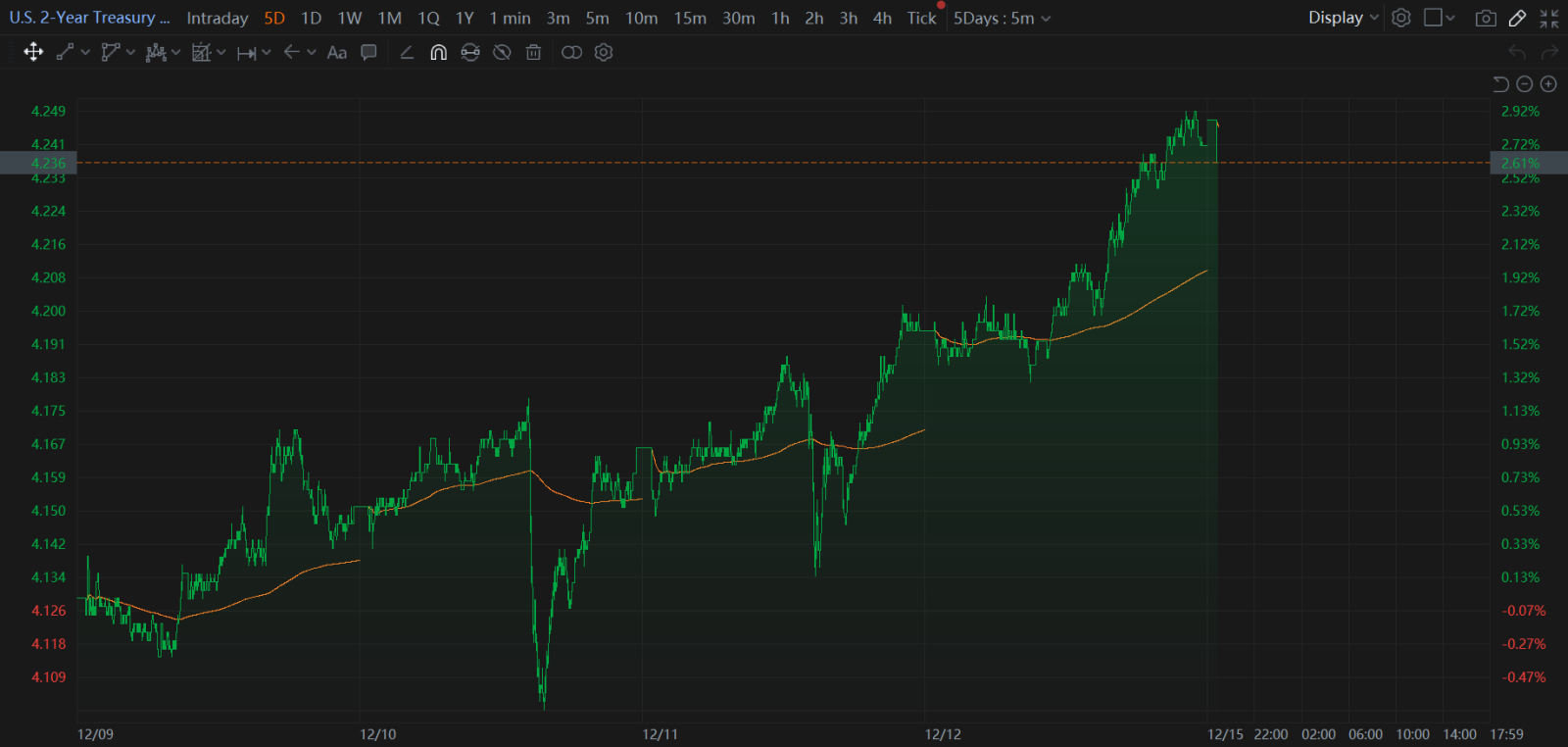The image size is (1568, 747).
Task: Select the 1M period tab
Action: point(390,18)
